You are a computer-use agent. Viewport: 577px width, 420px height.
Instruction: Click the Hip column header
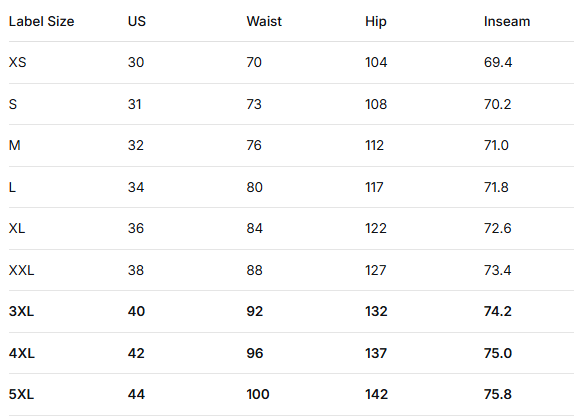(x=376, y=21)
